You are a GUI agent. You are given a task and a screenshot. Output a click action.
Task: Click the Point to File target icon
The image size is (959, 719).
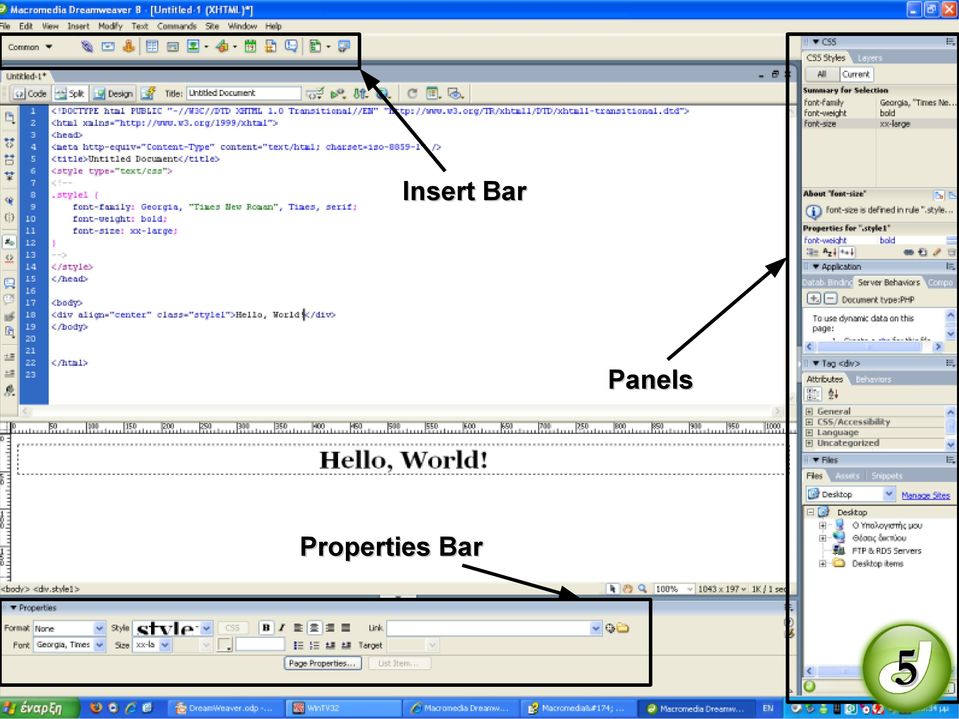coord(610,628)
